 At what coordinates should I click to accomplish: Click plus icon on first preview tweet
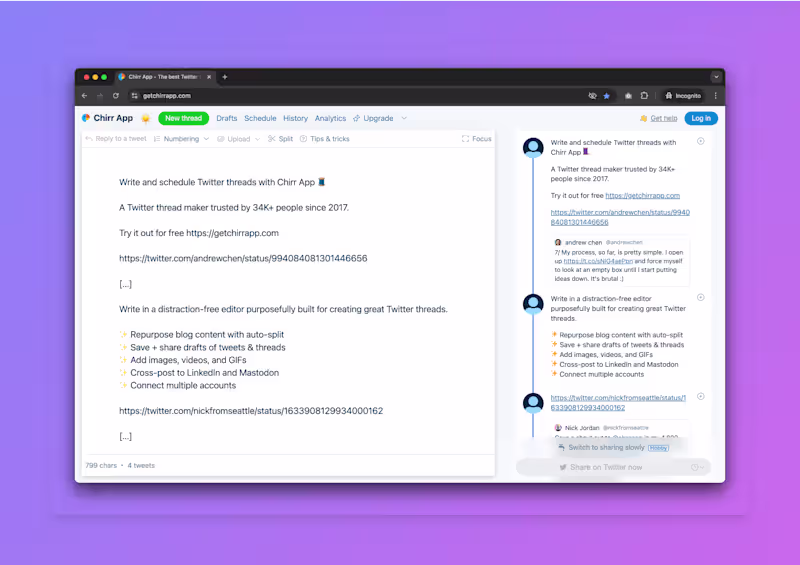coord(701,141)
